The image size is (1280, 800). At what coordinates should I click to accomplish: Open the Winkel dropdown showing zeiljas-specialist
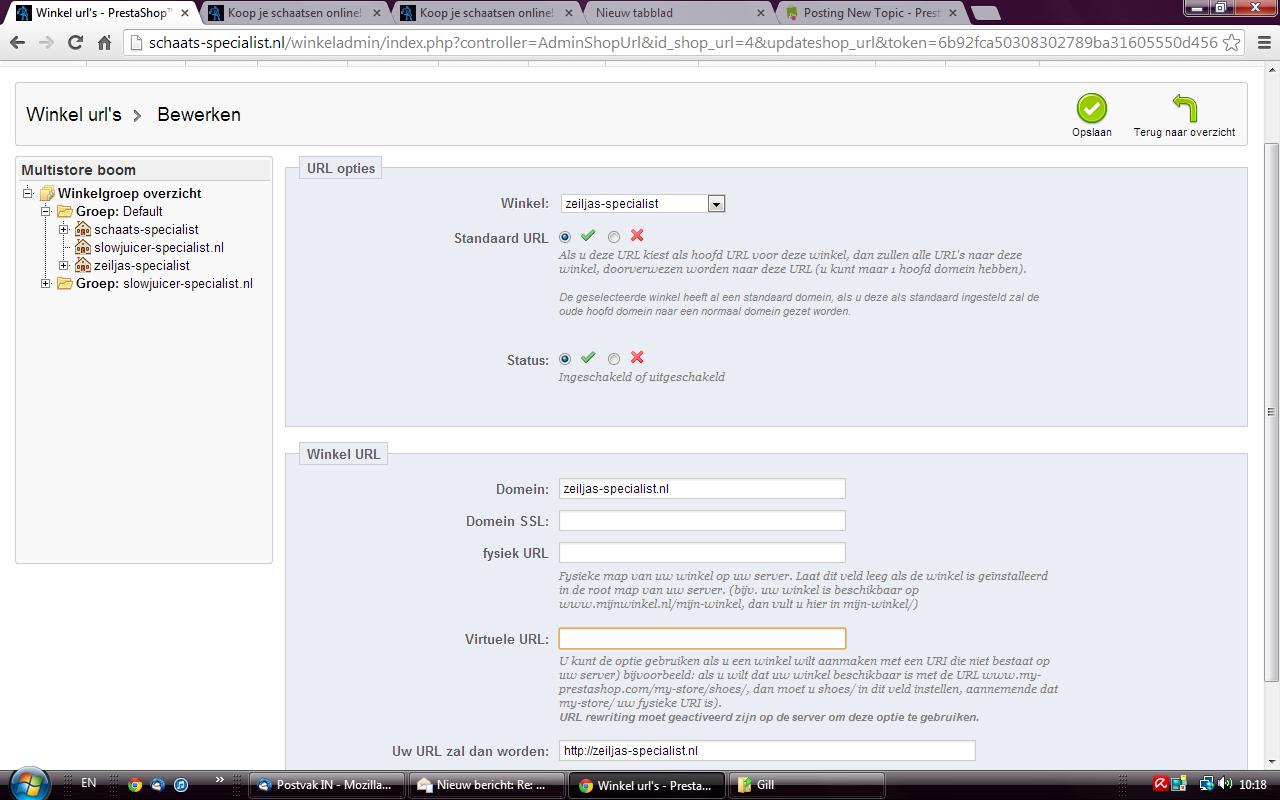coord(643,204)
